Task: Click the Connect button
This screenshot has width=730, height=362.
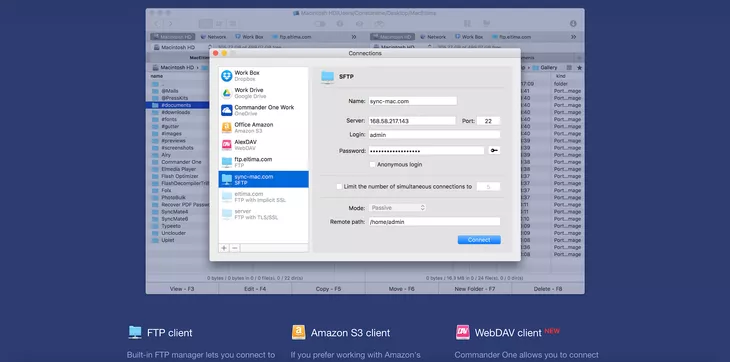Action: 479,240
